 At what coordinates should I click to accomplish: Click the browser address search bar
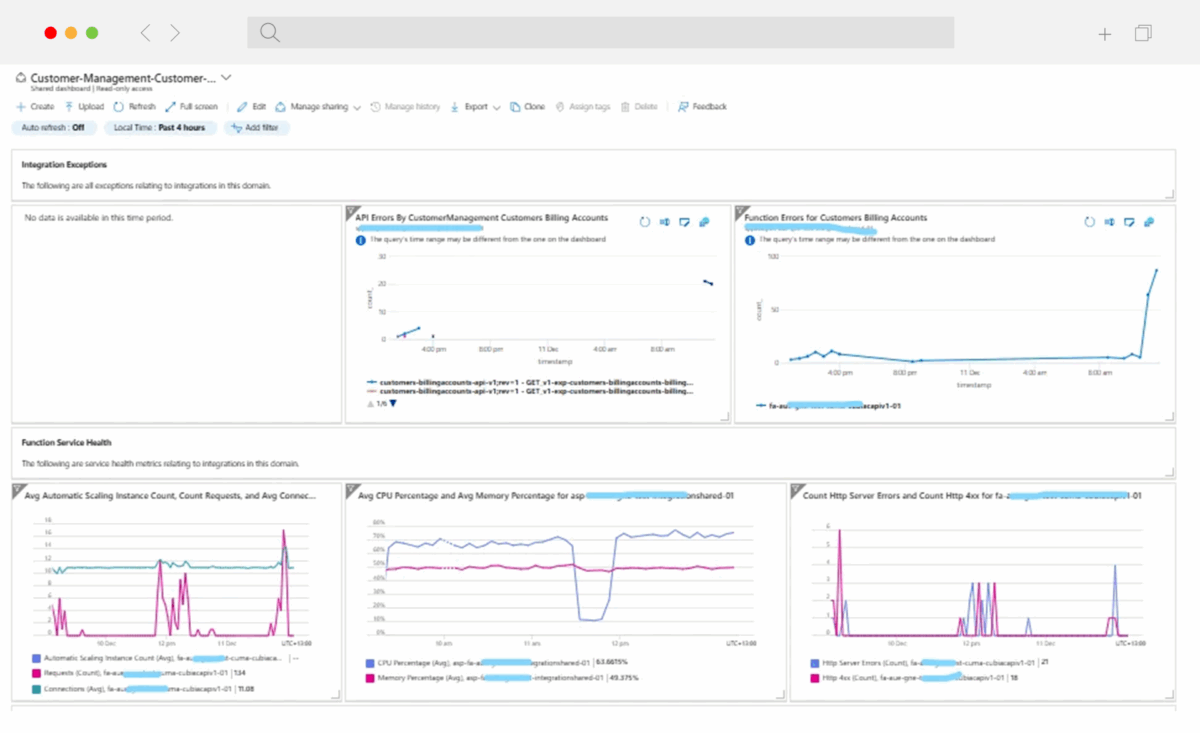tap(600, 33)
